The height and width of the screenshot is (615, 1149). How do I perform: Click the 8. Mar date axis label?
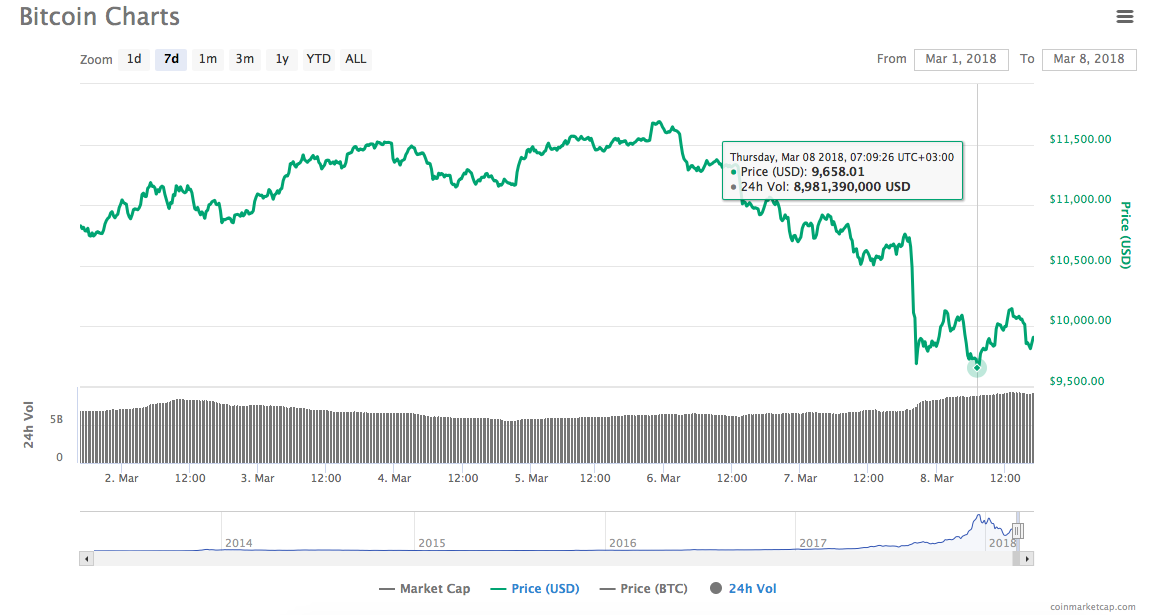coord(936,478)
